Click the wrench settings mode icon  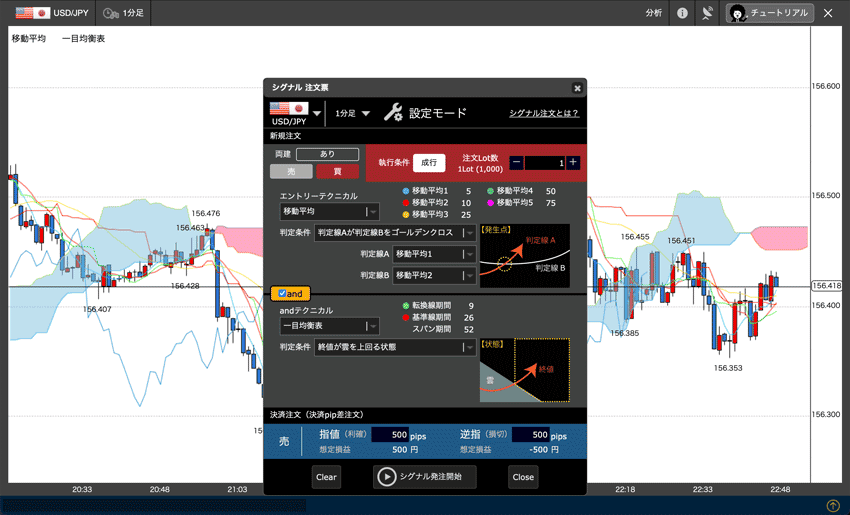click(393, 113)
